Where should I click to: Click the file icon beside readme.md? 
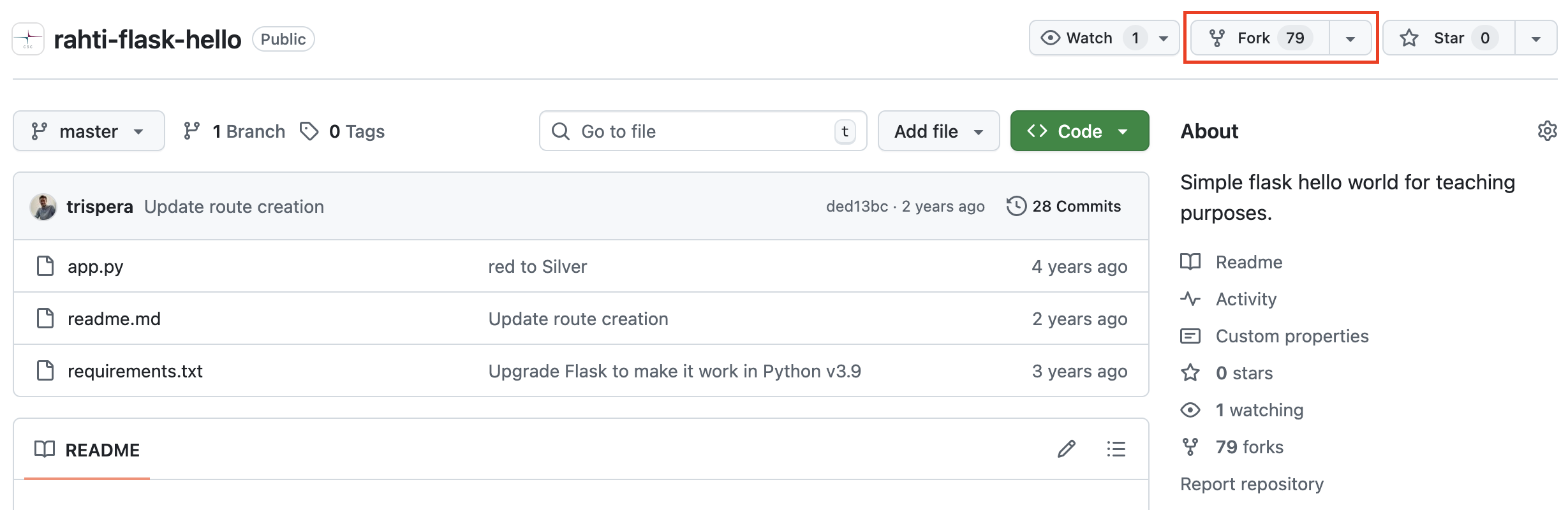point(45,318)
